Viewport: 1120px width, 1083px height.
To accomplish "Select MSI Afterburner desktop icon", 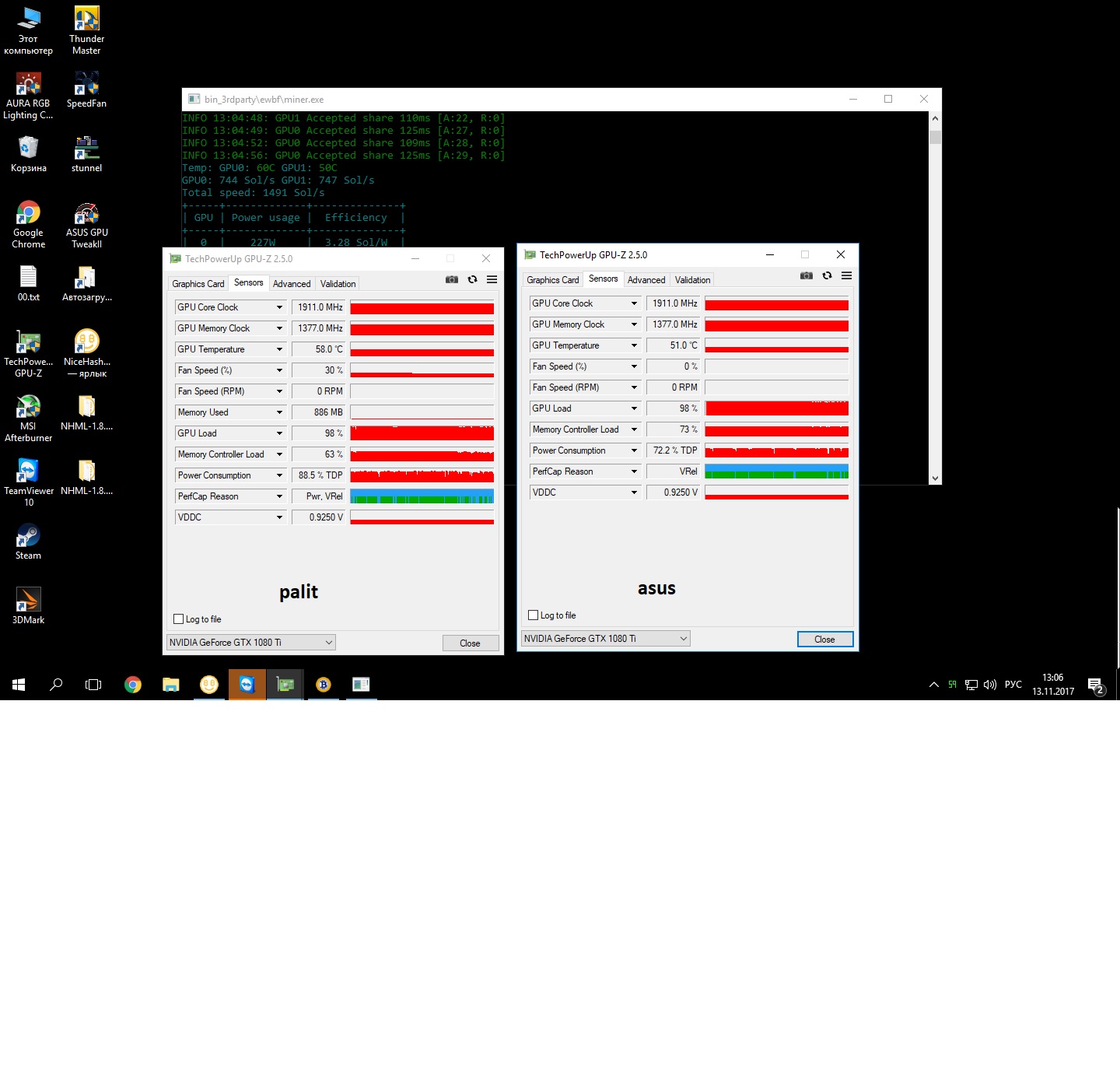I will 28,419.
